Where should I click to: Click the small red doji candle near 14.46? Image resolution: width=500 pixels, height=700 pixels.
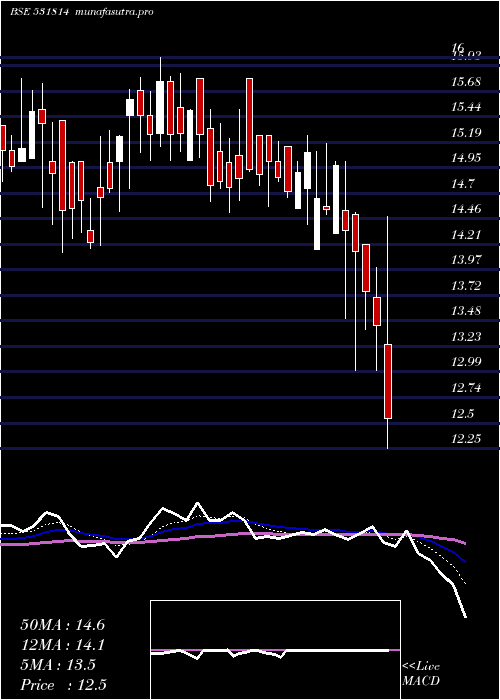[x=326, y=208]
